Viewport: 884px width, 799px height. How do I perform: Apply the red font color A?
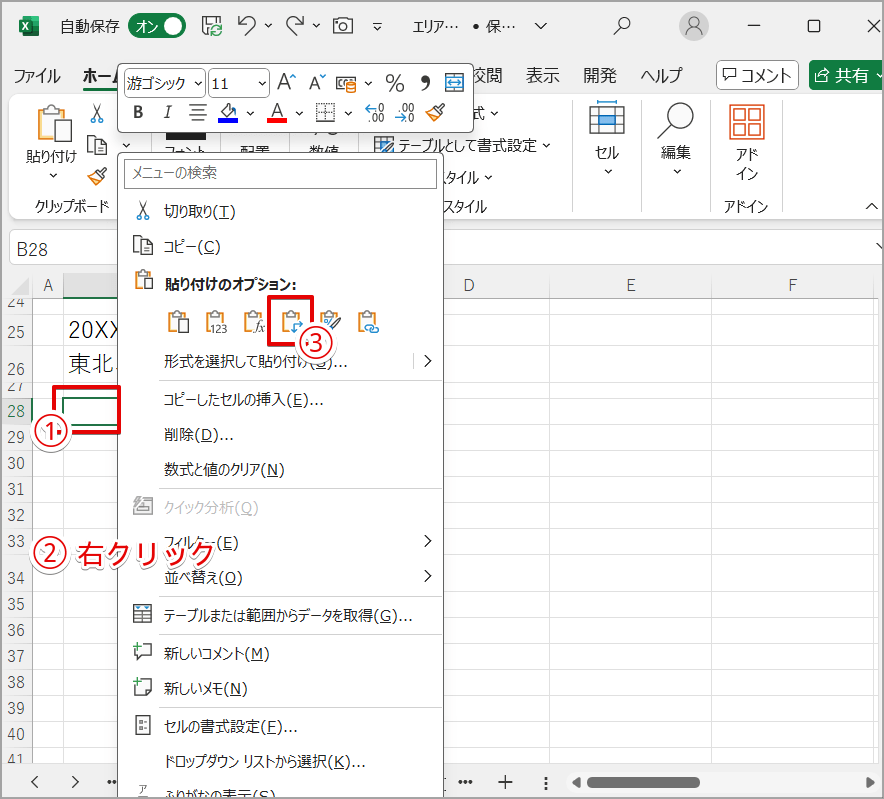[x=277, y=112]
